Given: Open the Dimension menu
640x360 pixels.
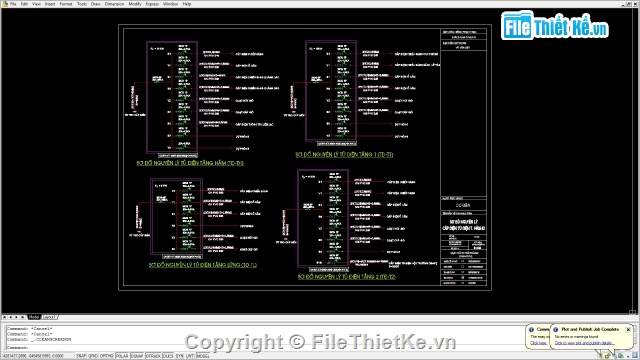Looking at the screenshot, I should coord(114,4).
